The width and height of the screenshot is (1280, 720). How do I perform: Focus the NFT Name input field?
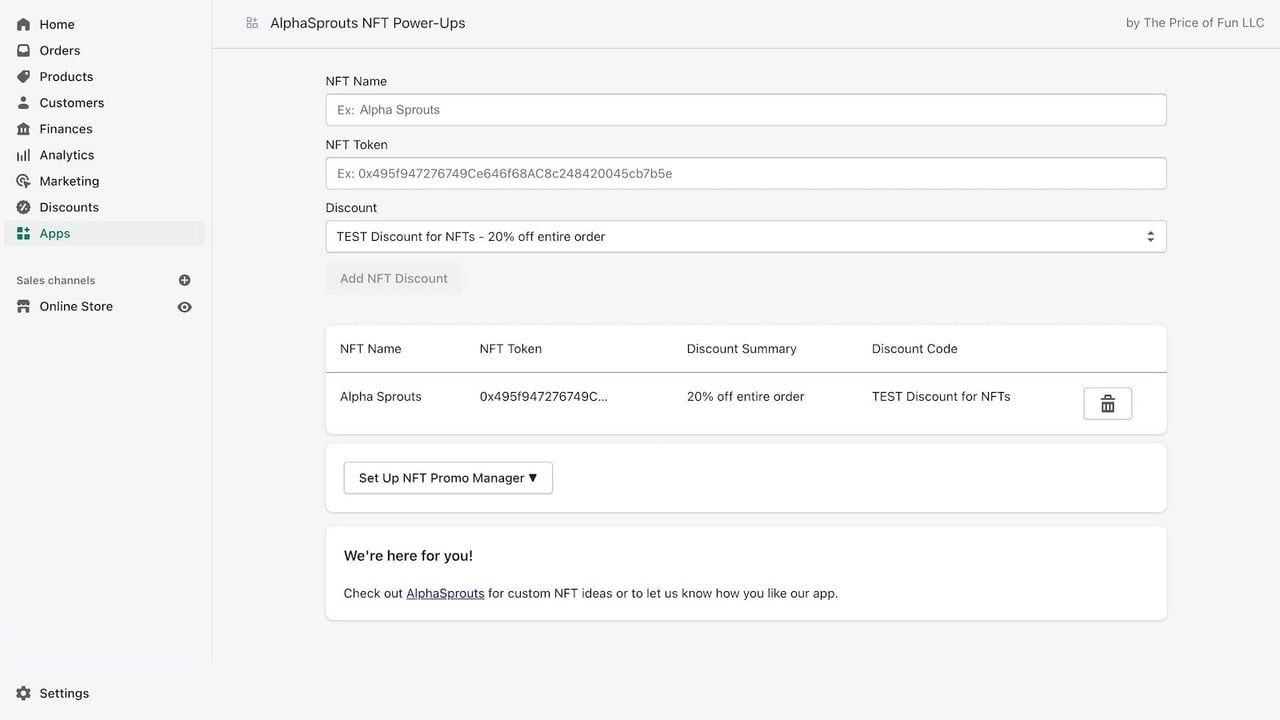[x=746, y=110]
